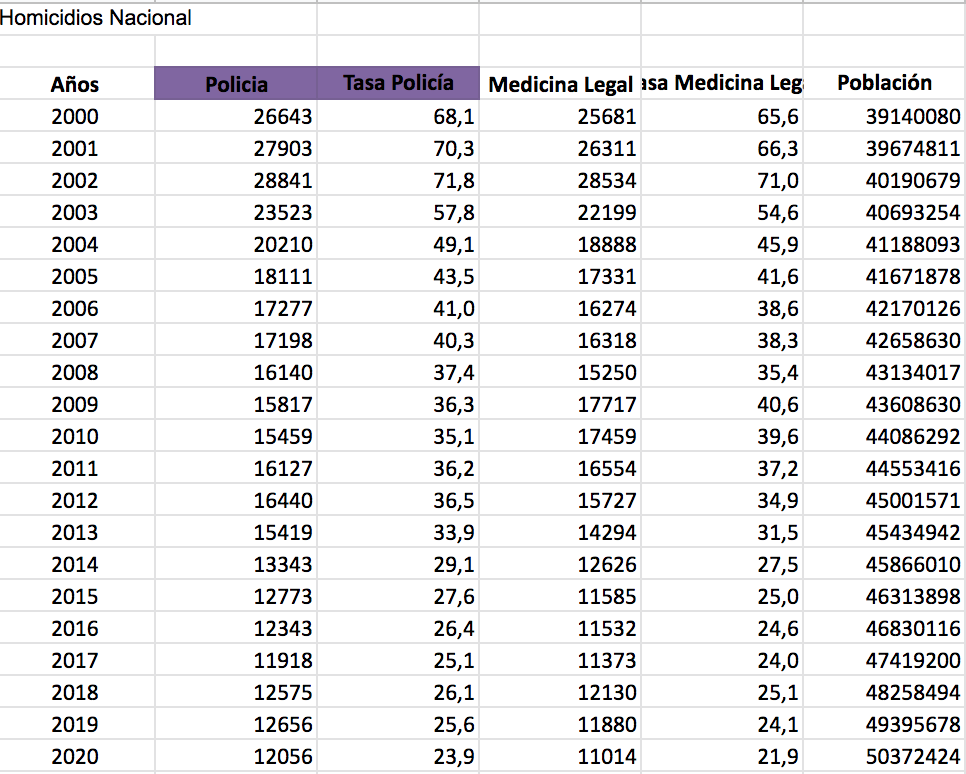The width and height of the screenshot is (966, 774).
Task: Click the 'Años' column header
Action: pos(75,84)
